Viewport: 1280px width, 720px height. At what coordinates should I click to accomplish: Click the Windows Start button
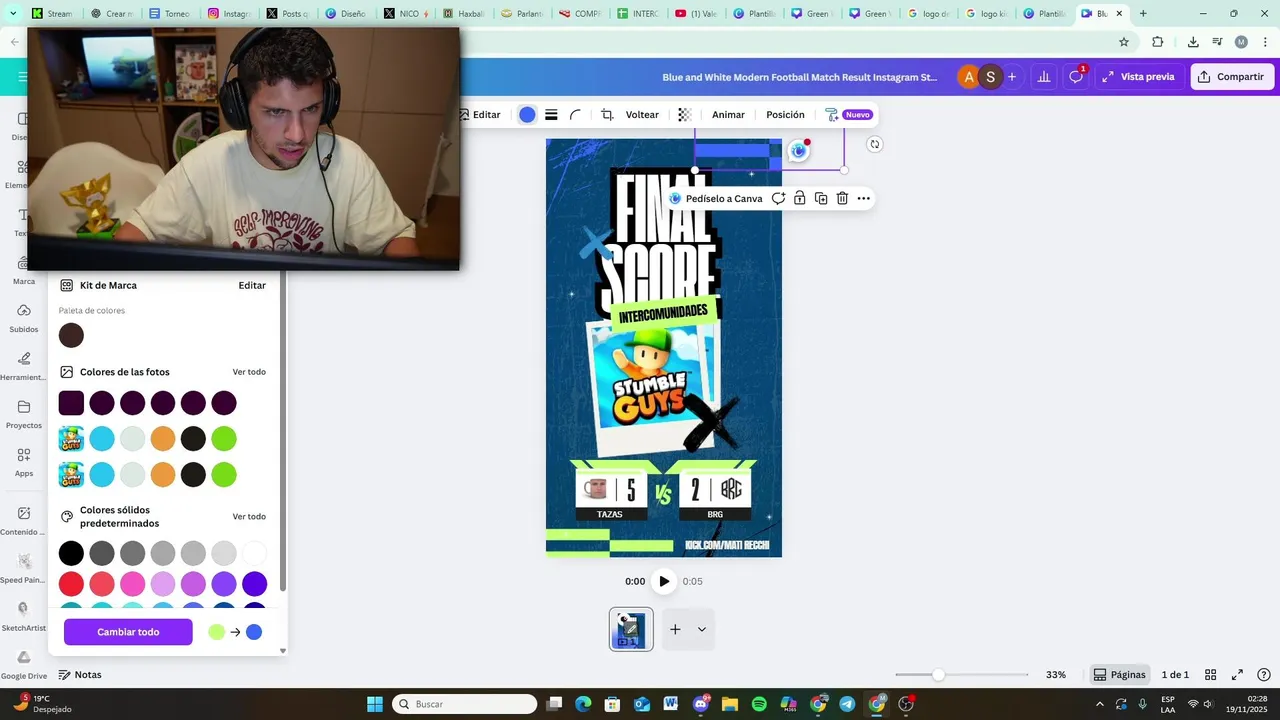pyautogui.click(x=375, y=704)
